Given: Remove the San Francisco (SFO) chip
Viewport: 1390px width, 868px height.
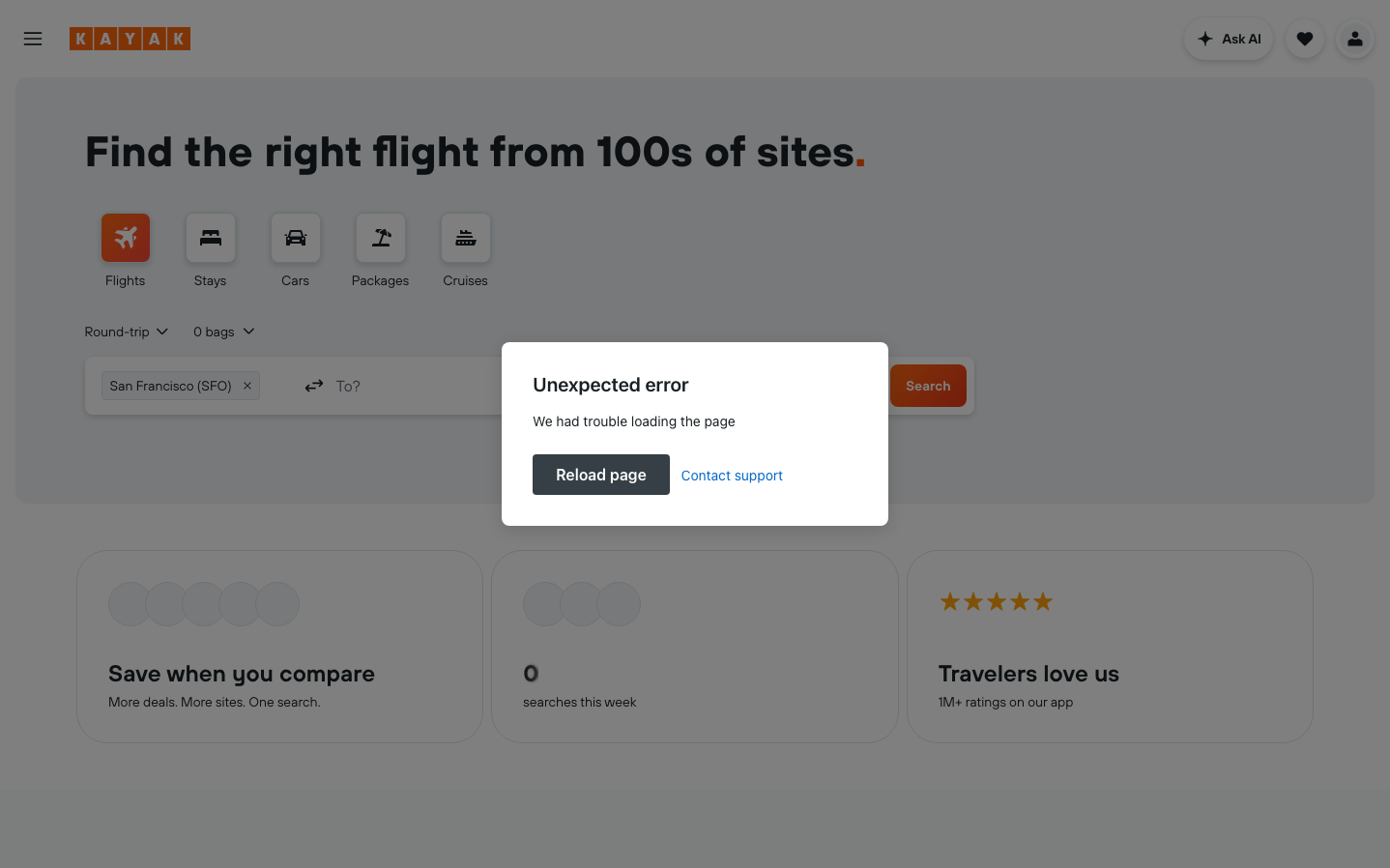Looking at the screenshot, I should click(247, 385).
